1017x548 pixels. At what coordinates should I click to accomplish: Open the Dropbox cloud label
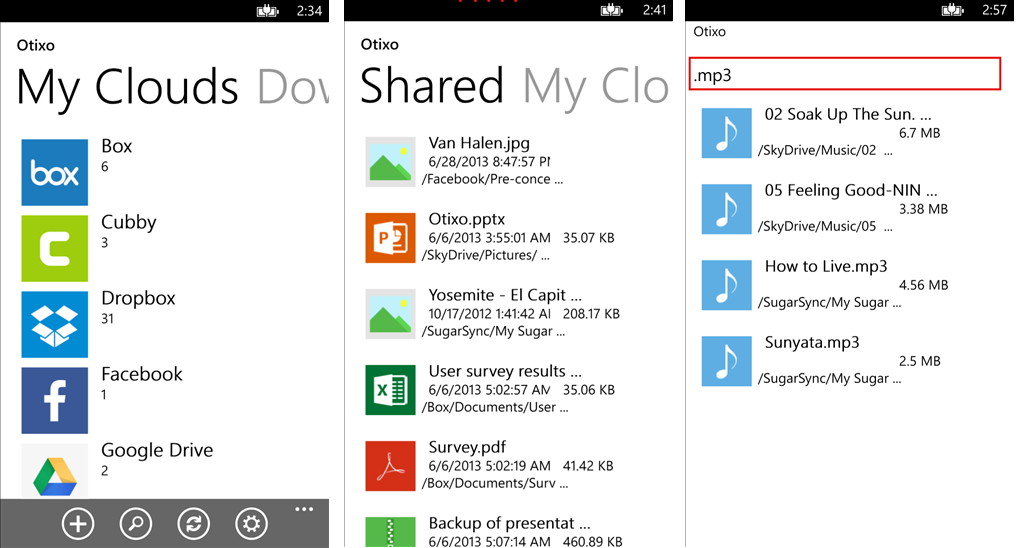click(x=138, y=298)
